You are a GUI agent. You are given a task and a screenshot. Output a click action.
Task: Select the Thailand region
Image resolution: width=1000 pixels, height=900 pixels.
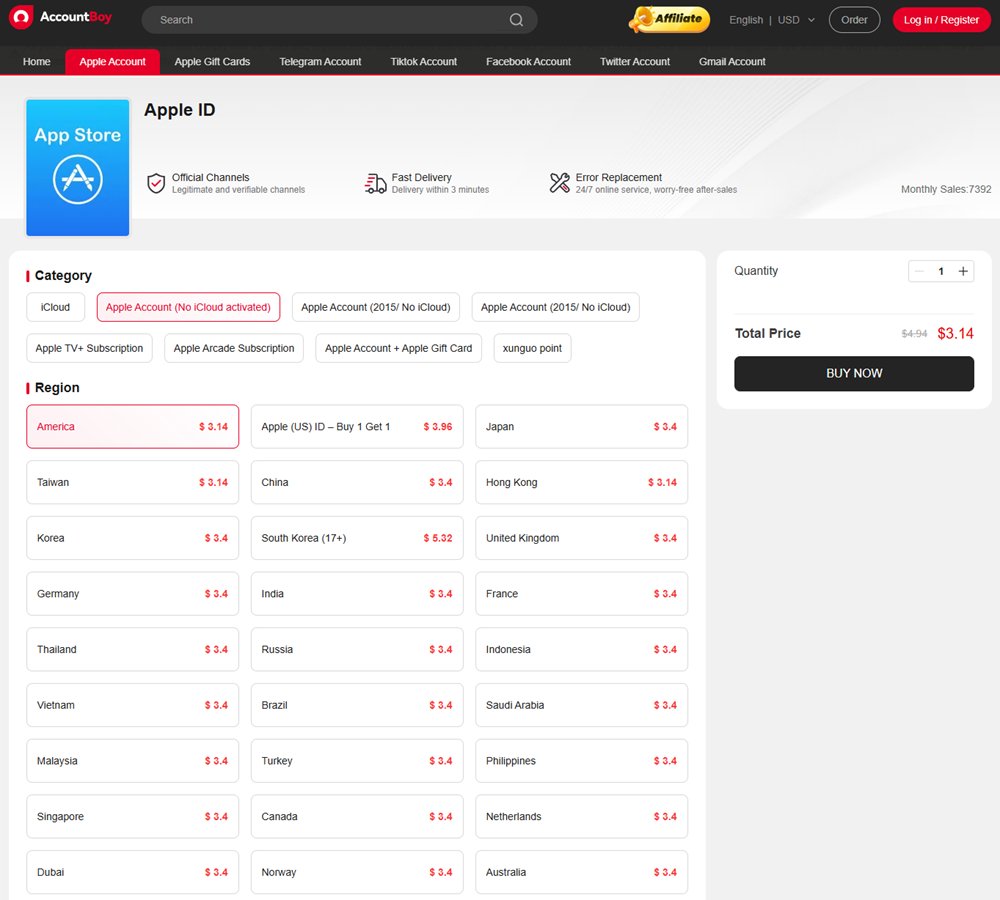point(133,649)
